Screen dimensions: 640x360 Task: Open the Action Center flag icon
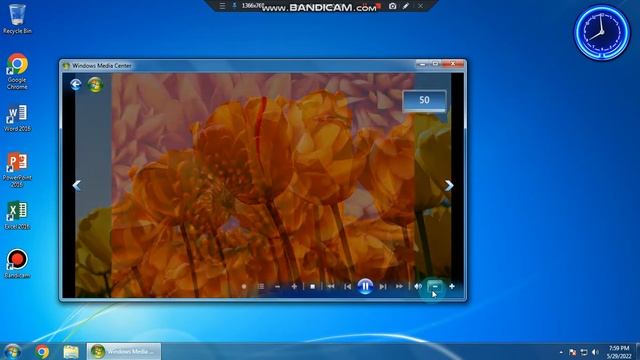572,352
